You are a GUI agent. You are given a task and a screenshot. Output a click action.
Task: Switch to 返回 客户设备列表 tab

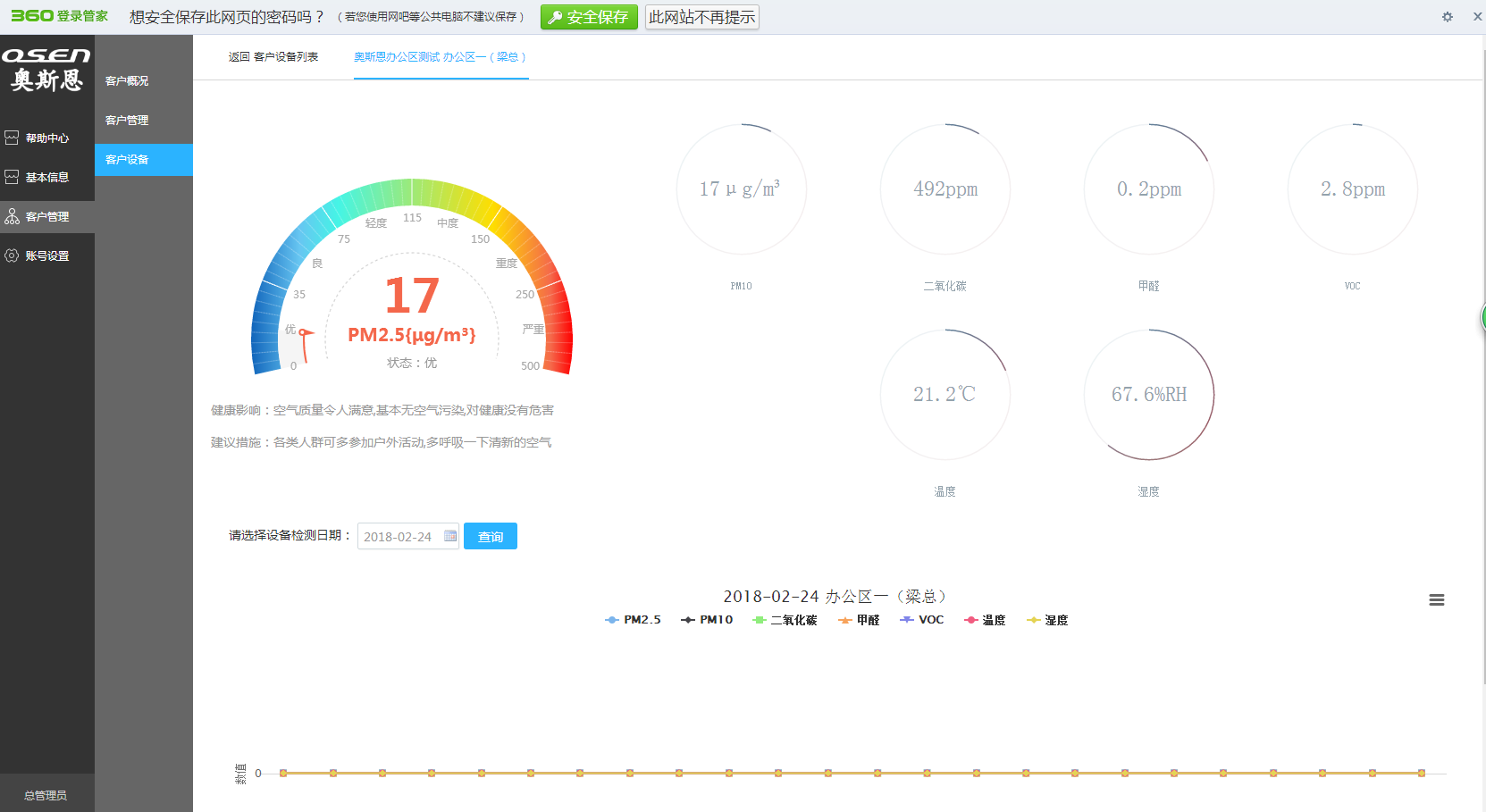(x=273, y=57)
